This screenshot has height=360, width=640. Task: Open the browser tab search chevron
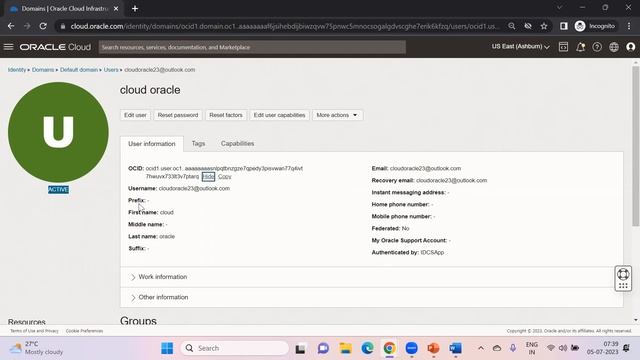coord(560,7)
